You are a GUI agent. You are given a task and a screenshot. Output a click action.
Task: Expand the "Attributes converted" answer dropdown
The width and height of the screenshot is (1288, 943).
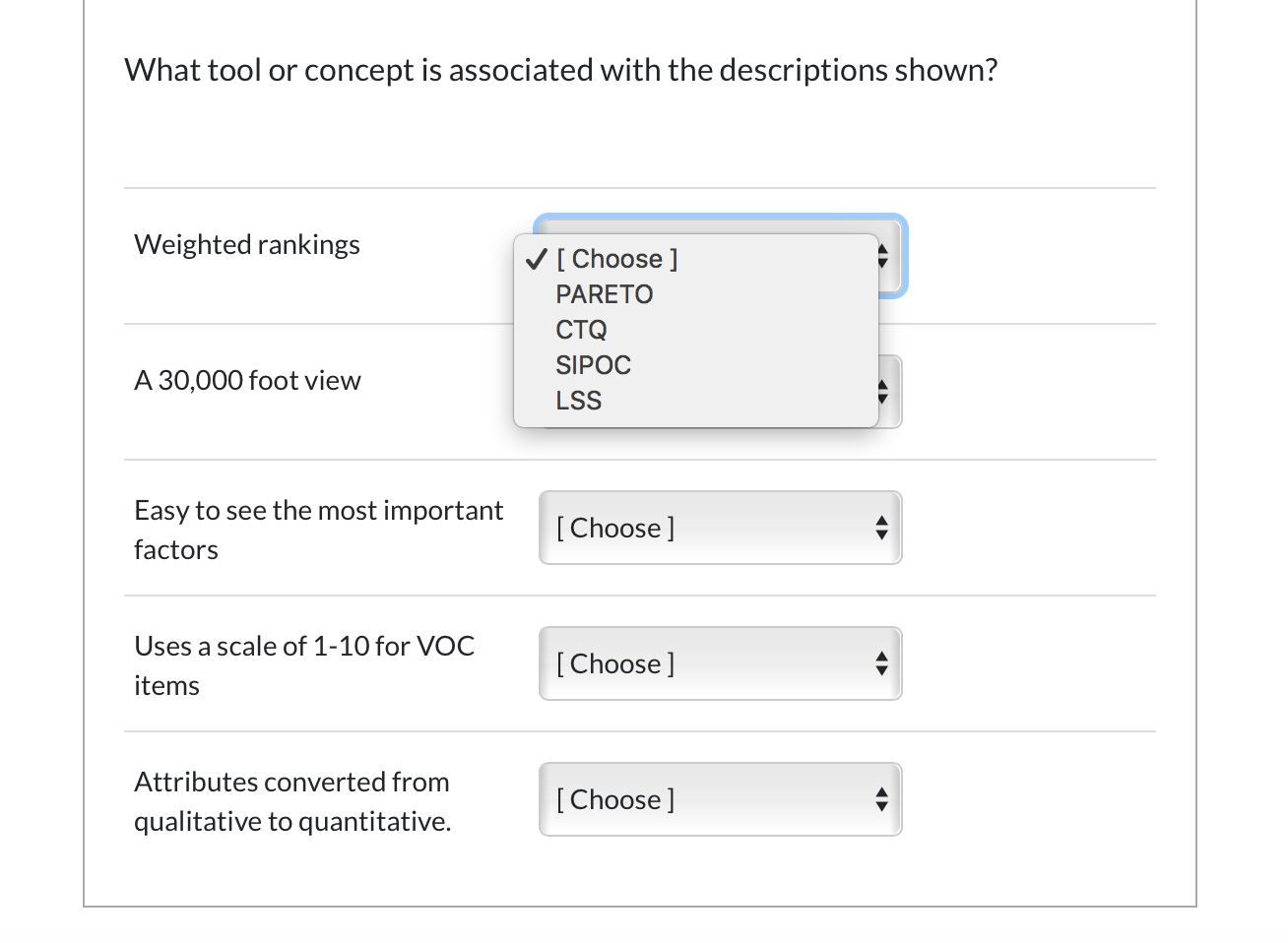click(x=720, y=799)
